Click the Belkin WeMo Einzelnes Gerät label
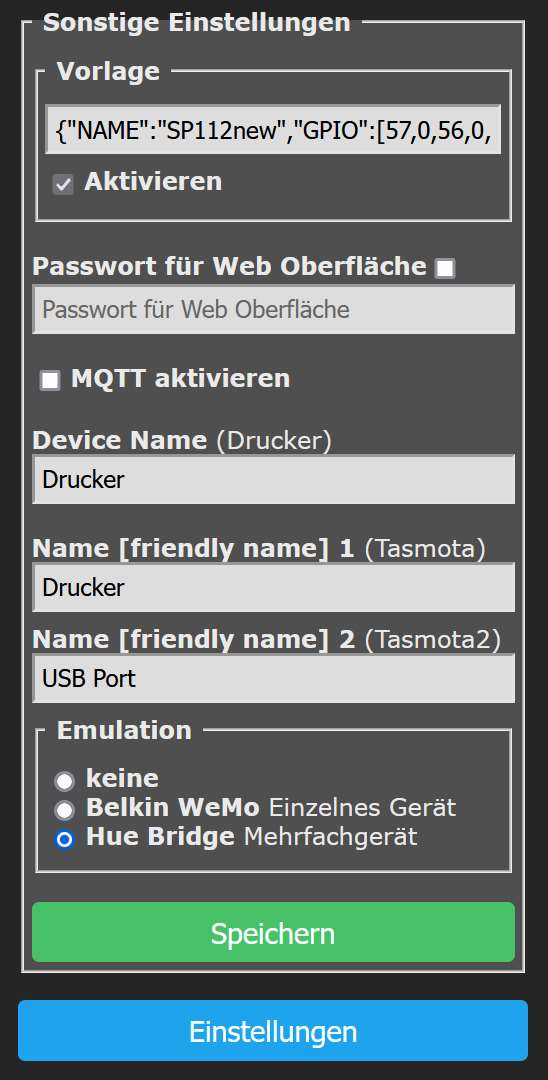 click(x=271, y=807)
